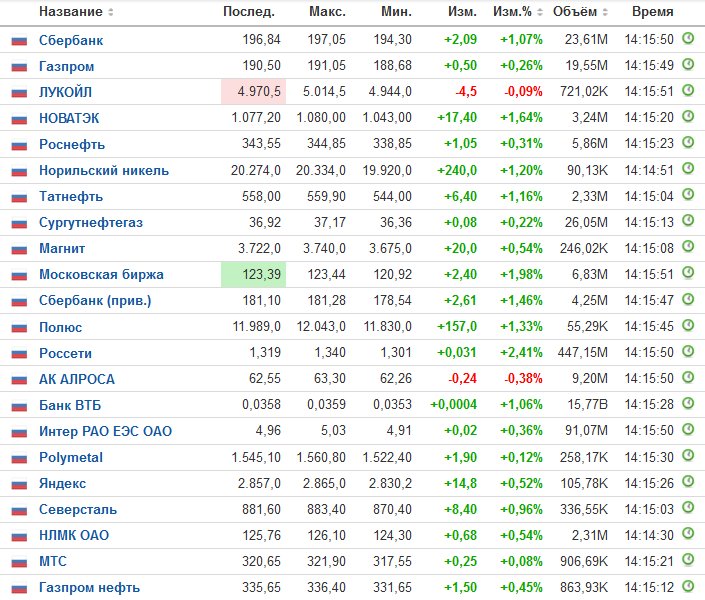Click the Изм. column header
The height and width of the screenshot is (600, 705).
point(462,12)
